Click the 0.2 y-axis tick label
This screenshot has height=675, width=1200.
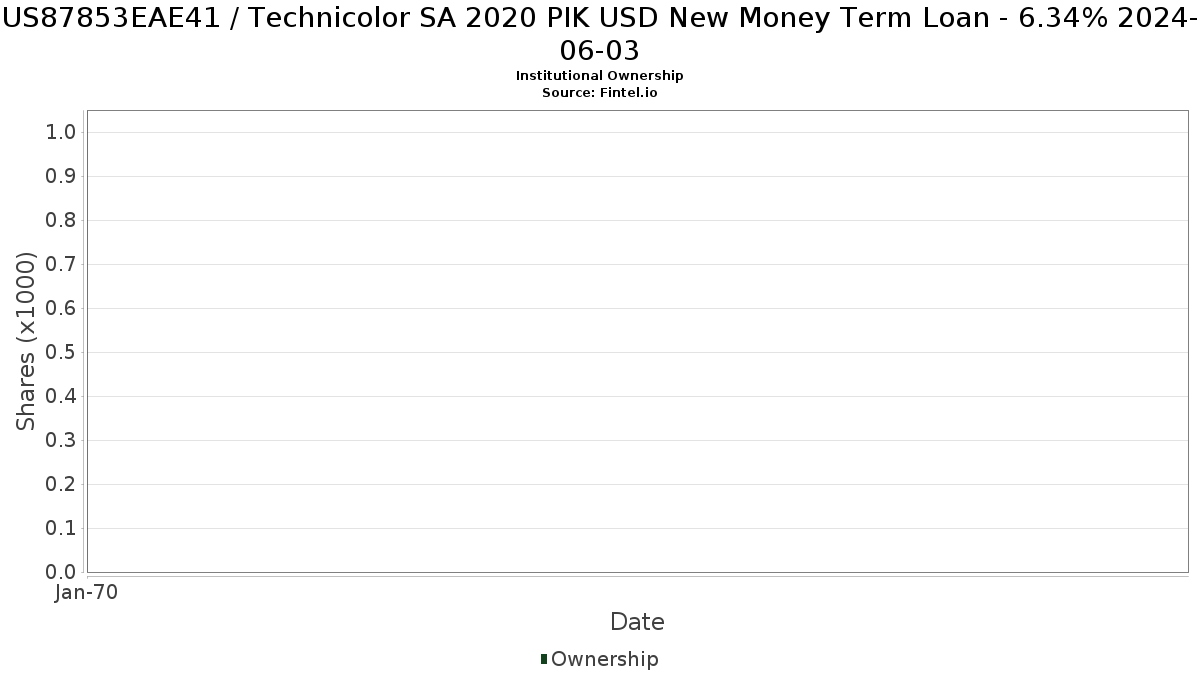point(61,485)
